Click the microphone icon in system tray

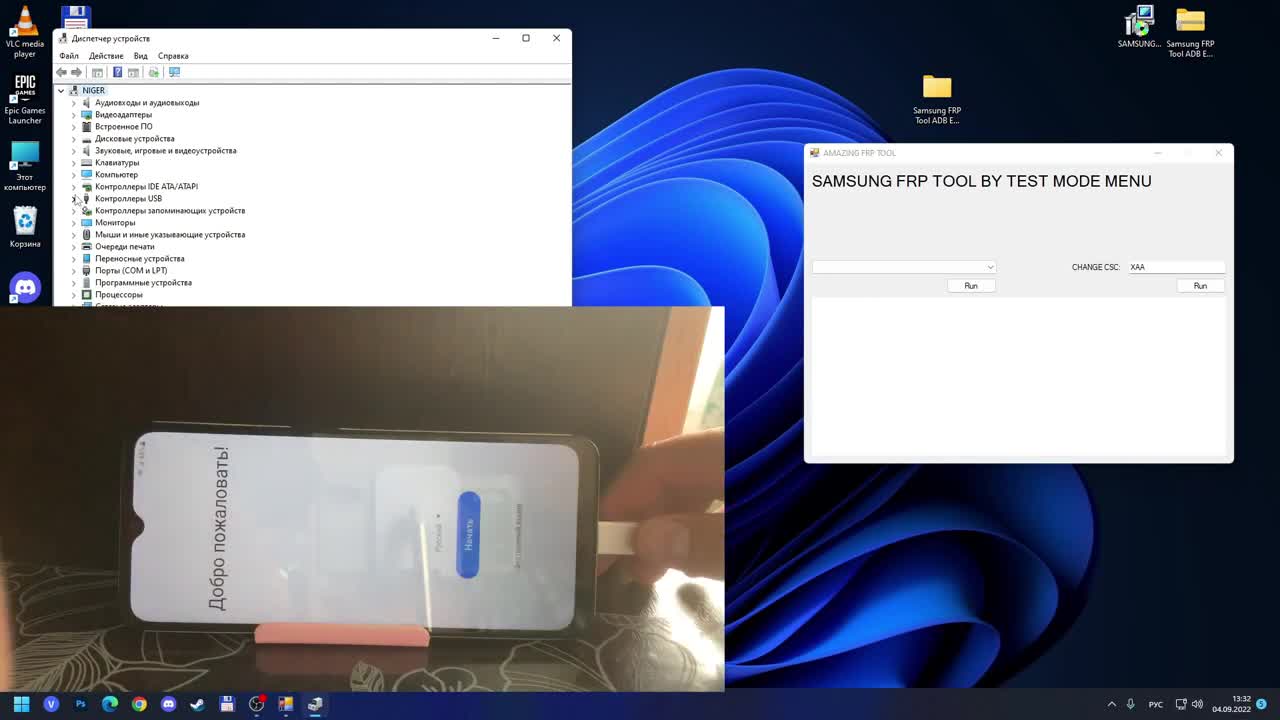coord(1131,704)
